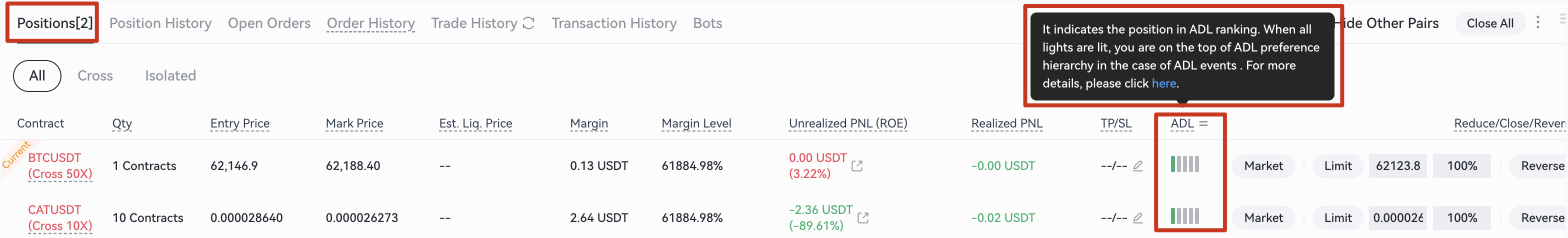Share the CATUSDT unrealized PNL
The height and width of the screenshot is (238, 1568).
coord(862,217)
